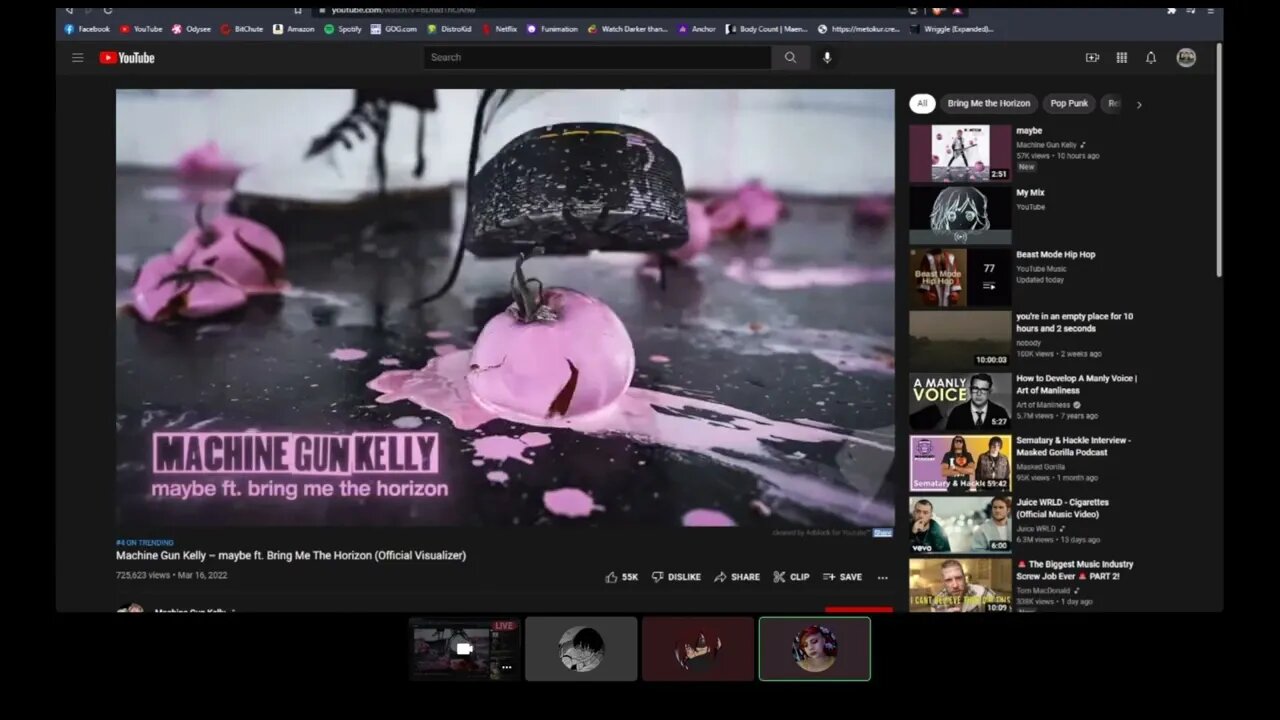Image resolution: width=1280 pixels, height=720 pixels.
Task: Click the video player to pause playback
Action: [505, 308]
